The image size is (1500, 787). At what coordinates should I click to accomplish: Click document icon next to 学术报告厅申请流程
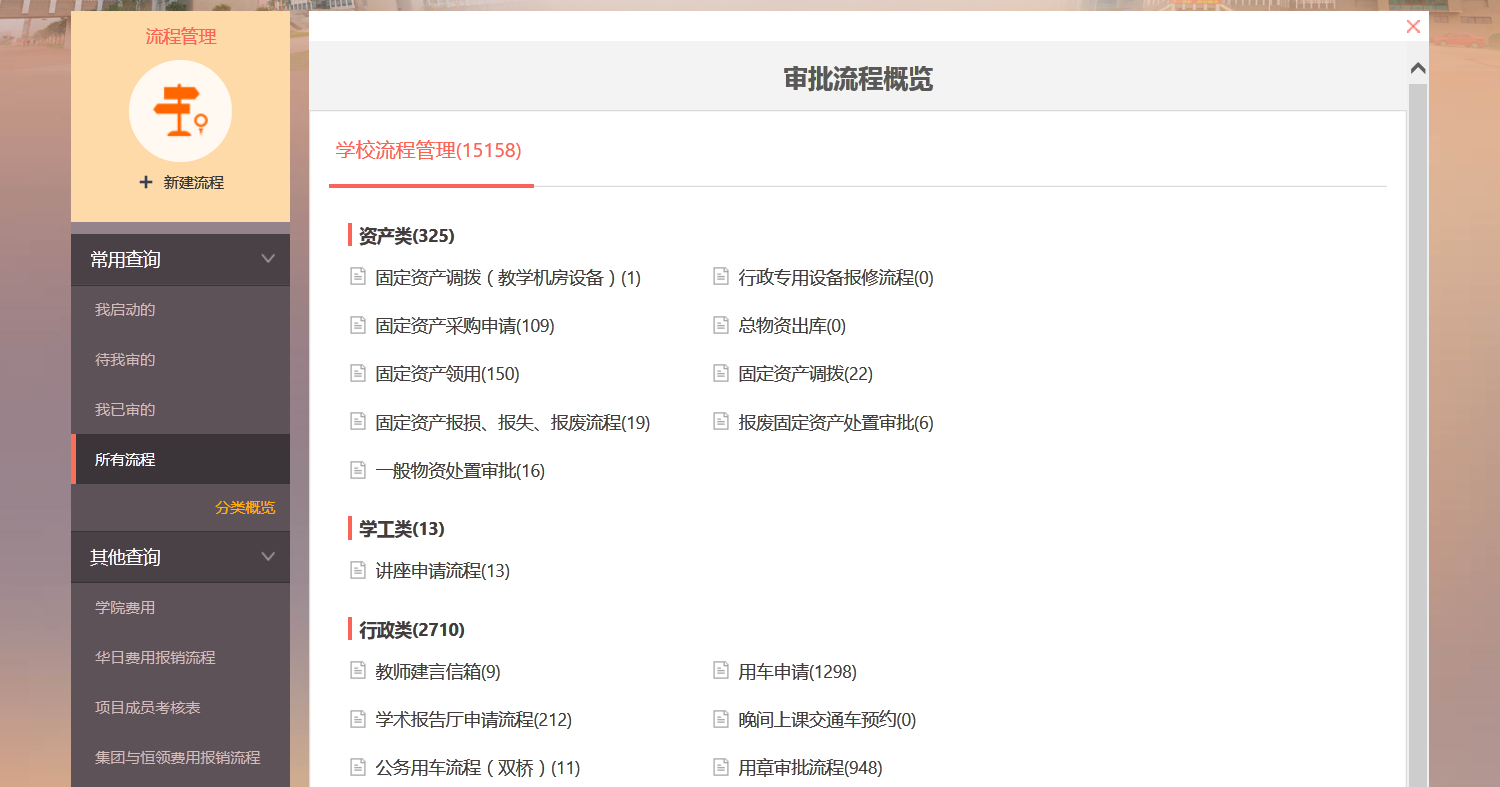[358, 719]
